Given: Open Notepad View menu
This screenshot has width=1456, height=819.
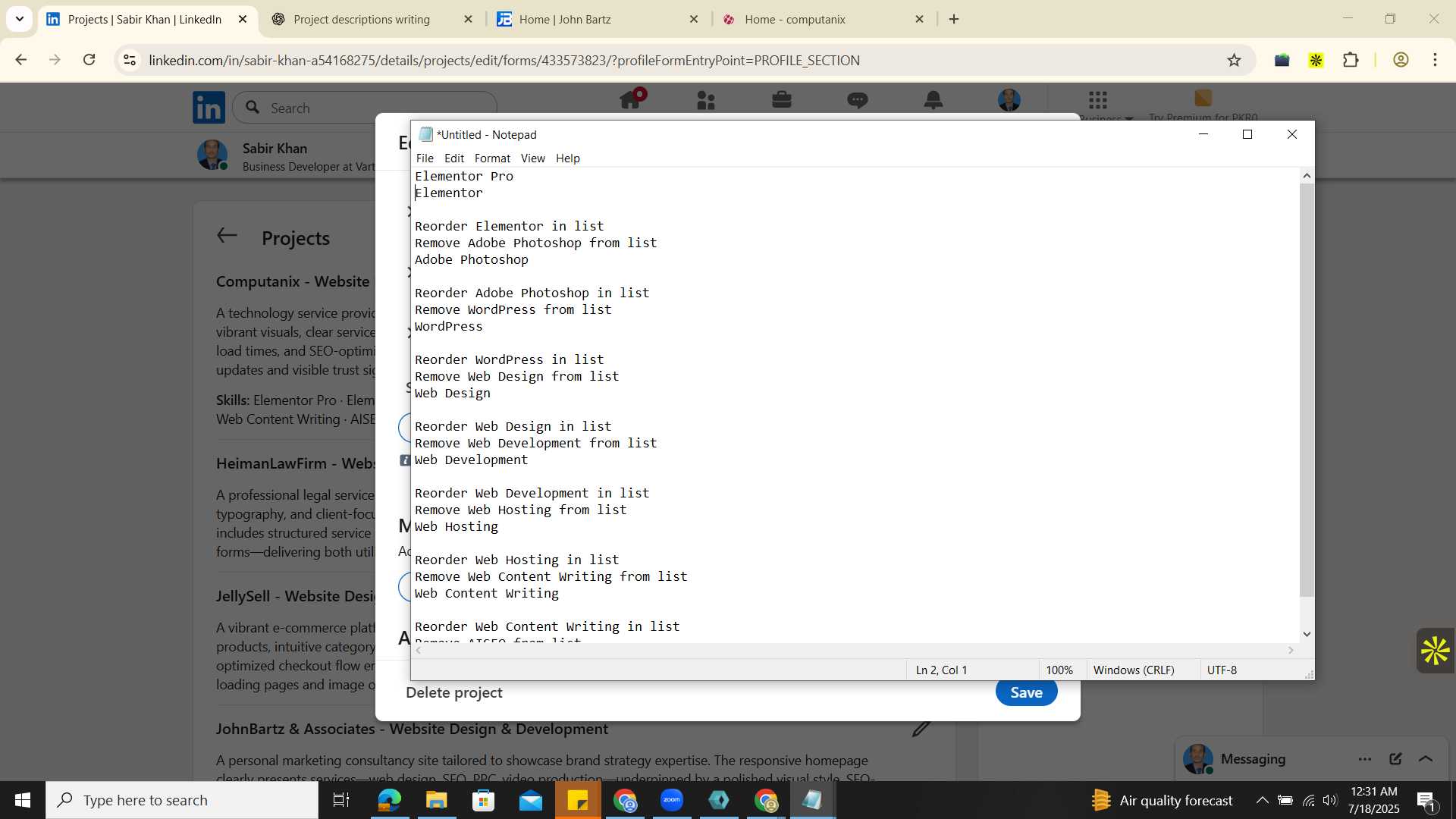Looking at the screenshot, I should point(532,158).
